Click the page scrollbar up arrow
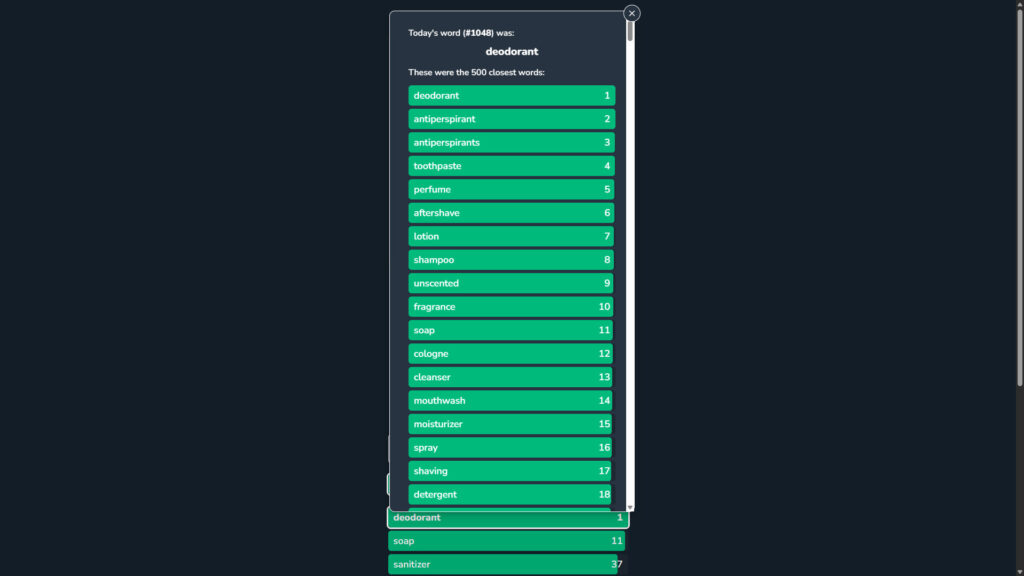This screenshot has height=576, width=1024. click(1019, 4)
